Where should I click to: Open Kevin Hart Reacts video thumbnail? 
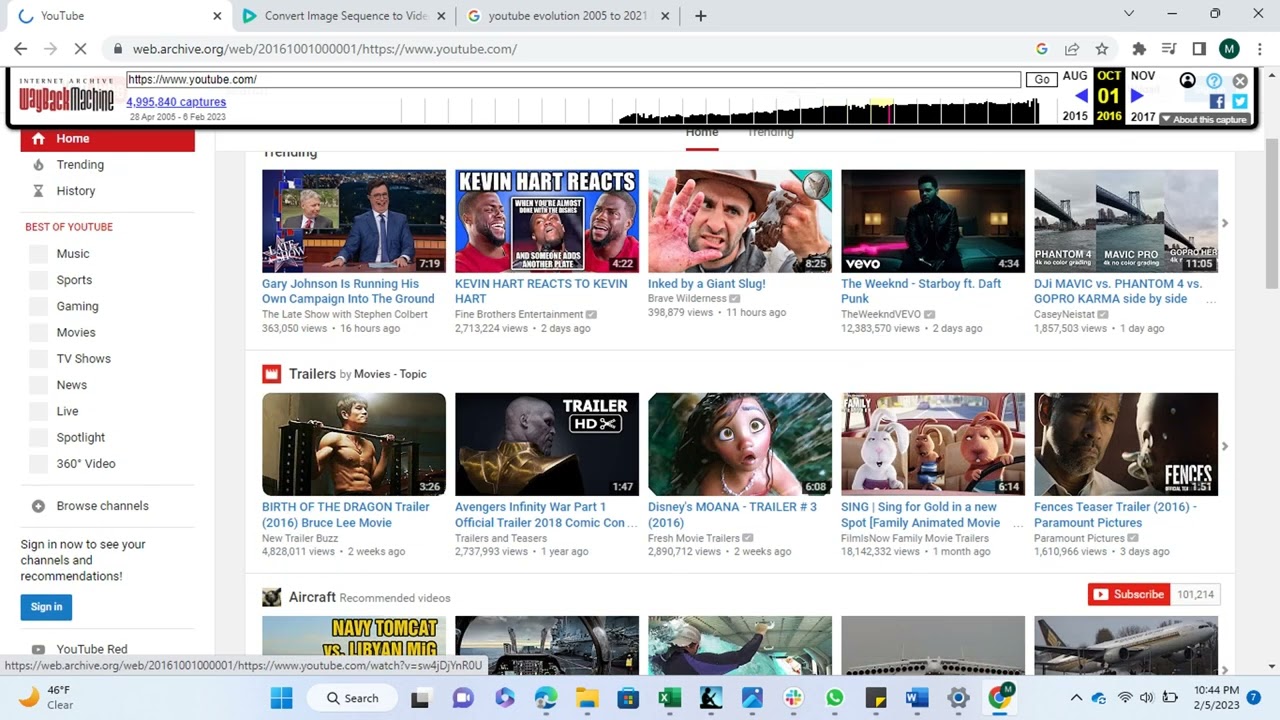[x=547, y=221]
